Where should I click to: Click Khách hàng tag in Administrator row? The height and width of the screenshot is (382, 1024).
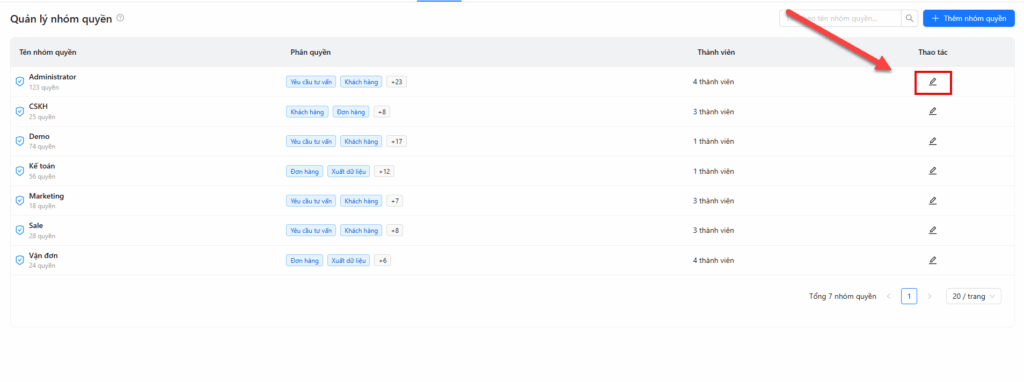tap(361, 82)
